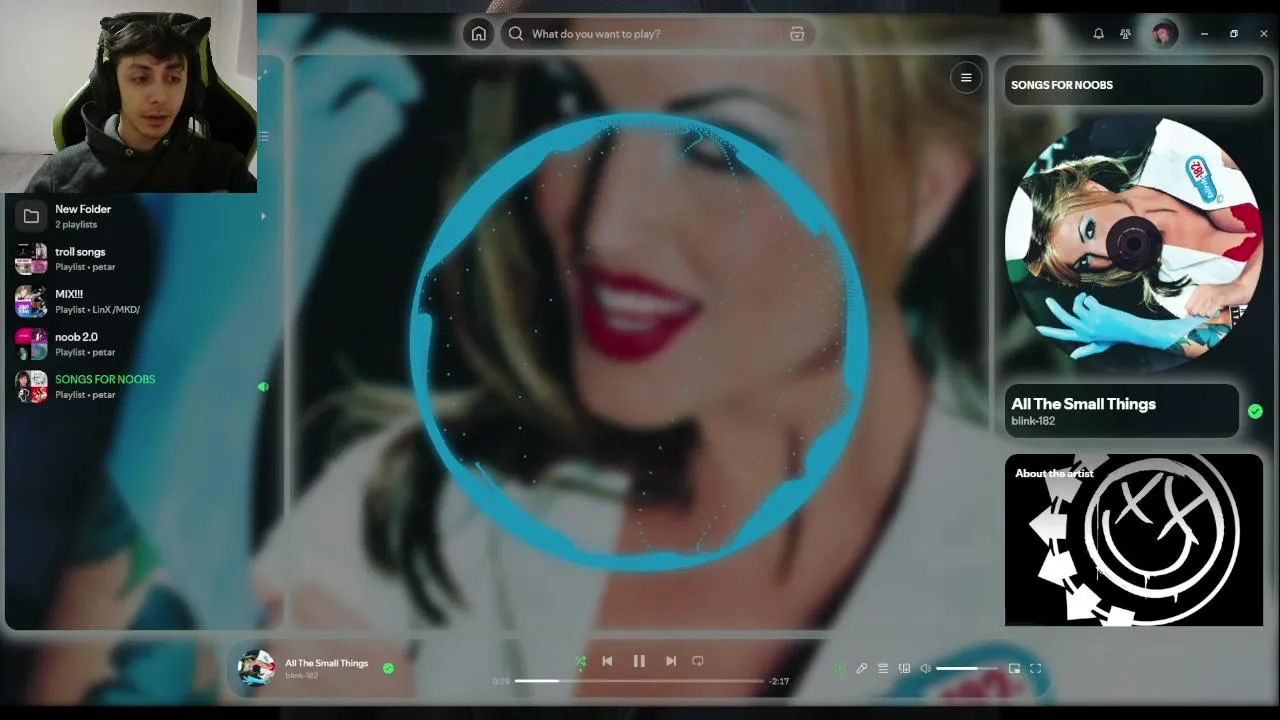Open the miniplayer icon
The height and width of the screenshot is (720, 1280).
click(x=1014, y=668)
